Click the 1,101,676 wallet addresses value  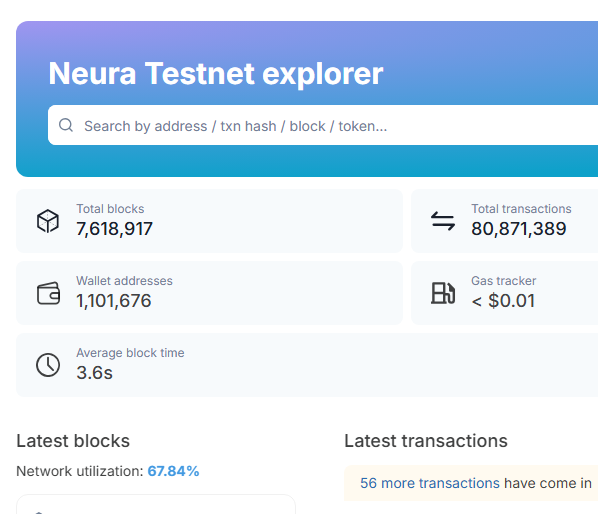[114, 301]
